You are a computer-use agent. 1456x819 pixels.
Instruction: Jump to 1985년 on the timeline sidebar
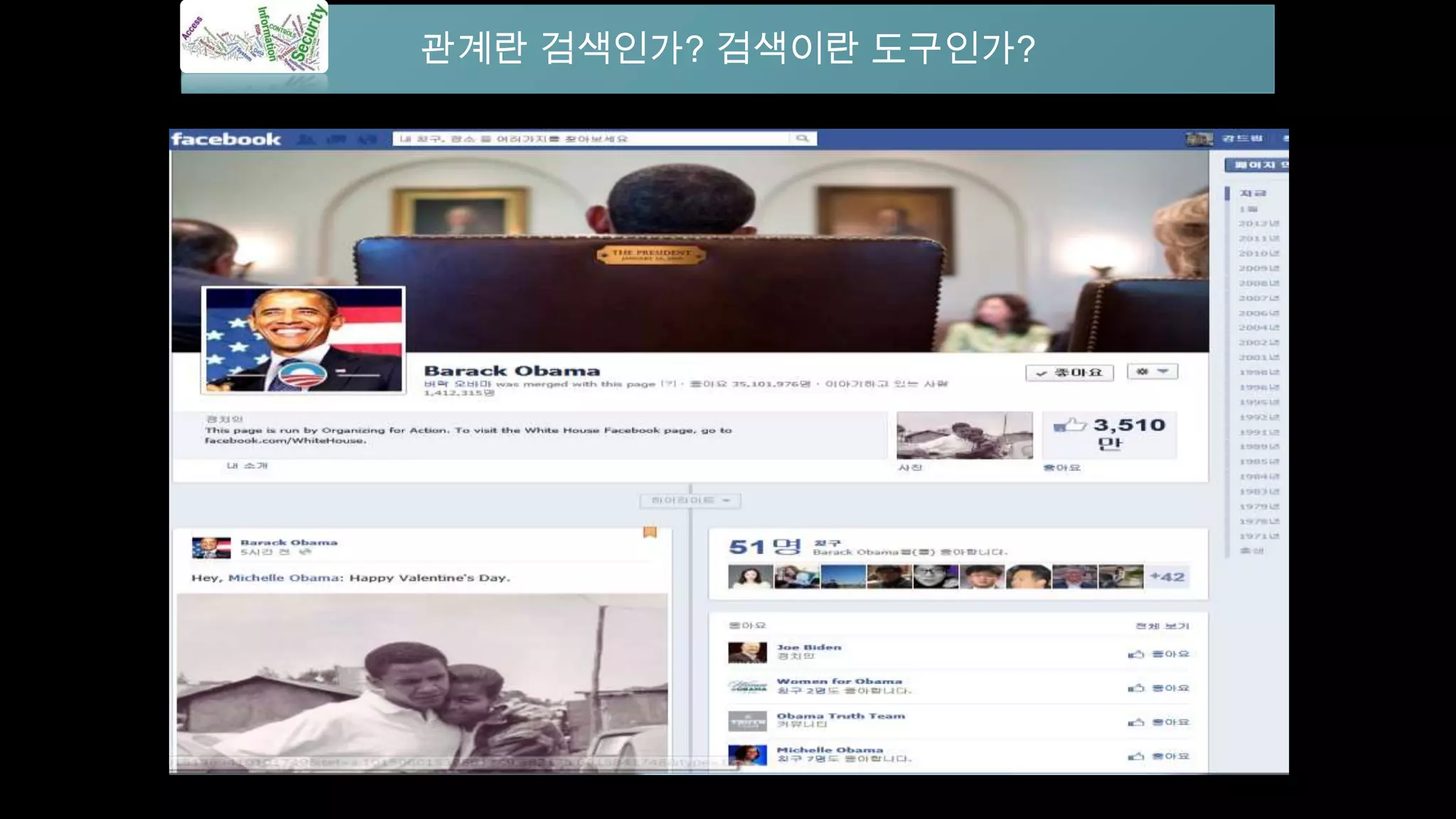pyautogui.click(x=1259, y=462)
